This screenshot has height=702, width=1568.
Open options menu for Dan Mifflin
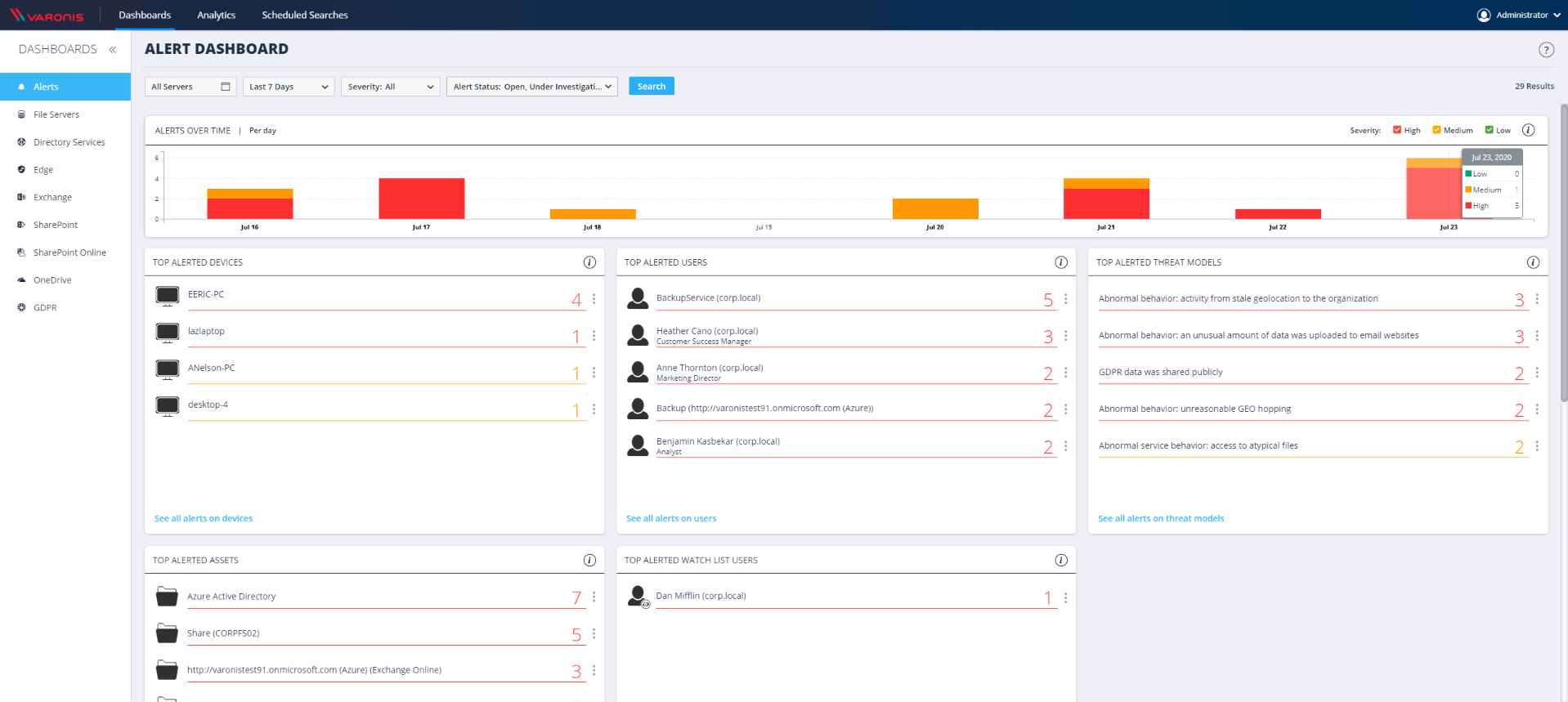1065,598
